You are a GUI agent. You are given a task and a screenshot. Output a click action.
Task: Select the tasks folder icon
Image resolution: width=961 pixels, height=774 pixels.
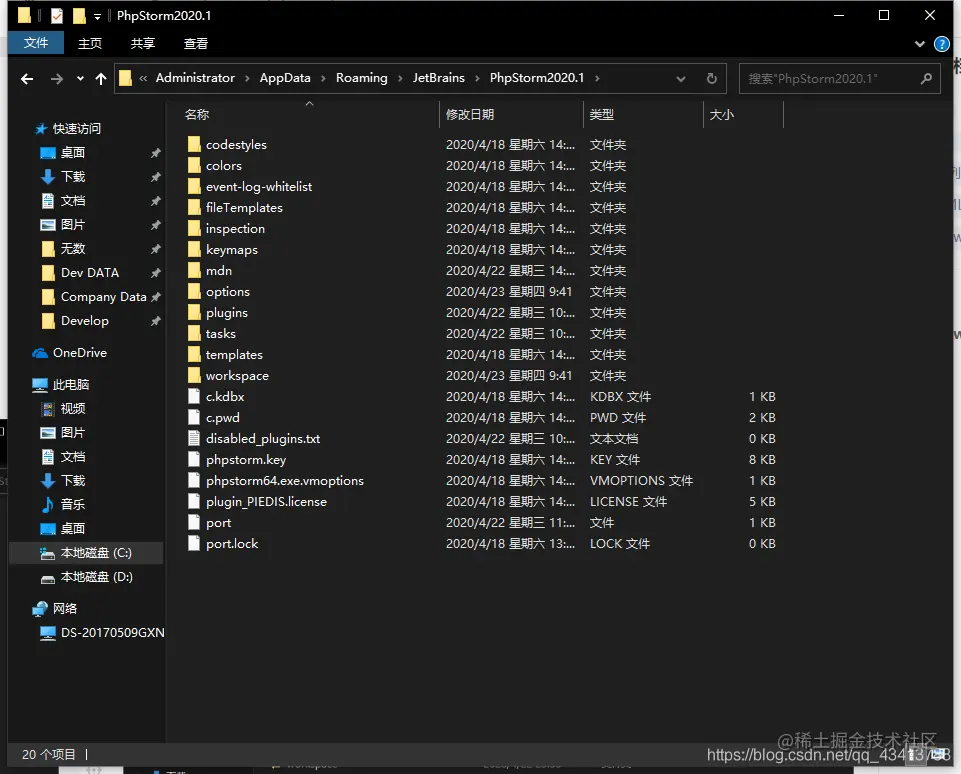(194, 333)
